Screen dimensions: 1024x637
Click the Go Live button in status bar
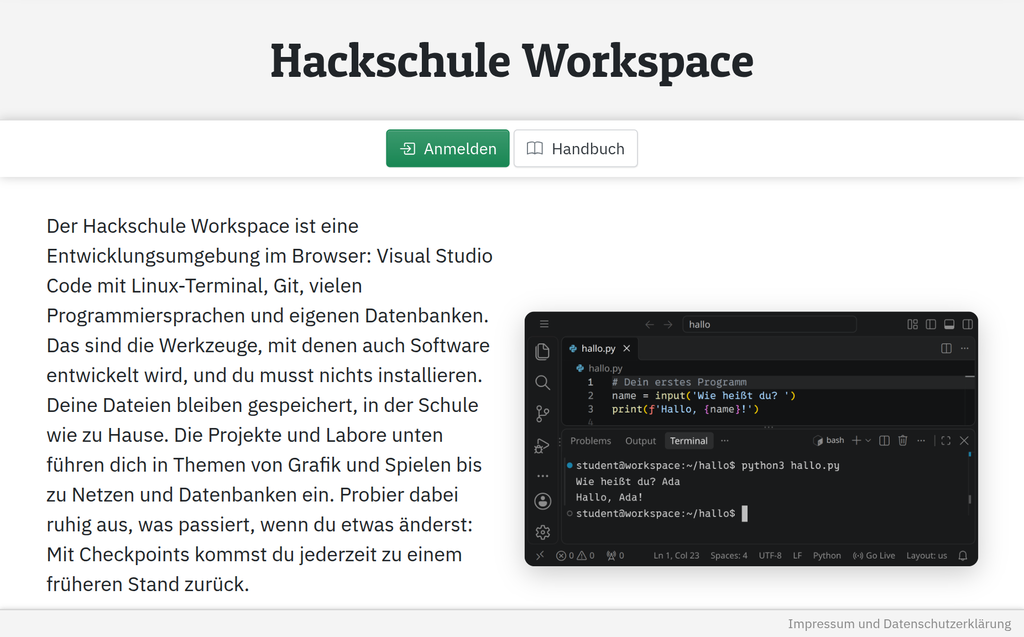pos(874,555)
